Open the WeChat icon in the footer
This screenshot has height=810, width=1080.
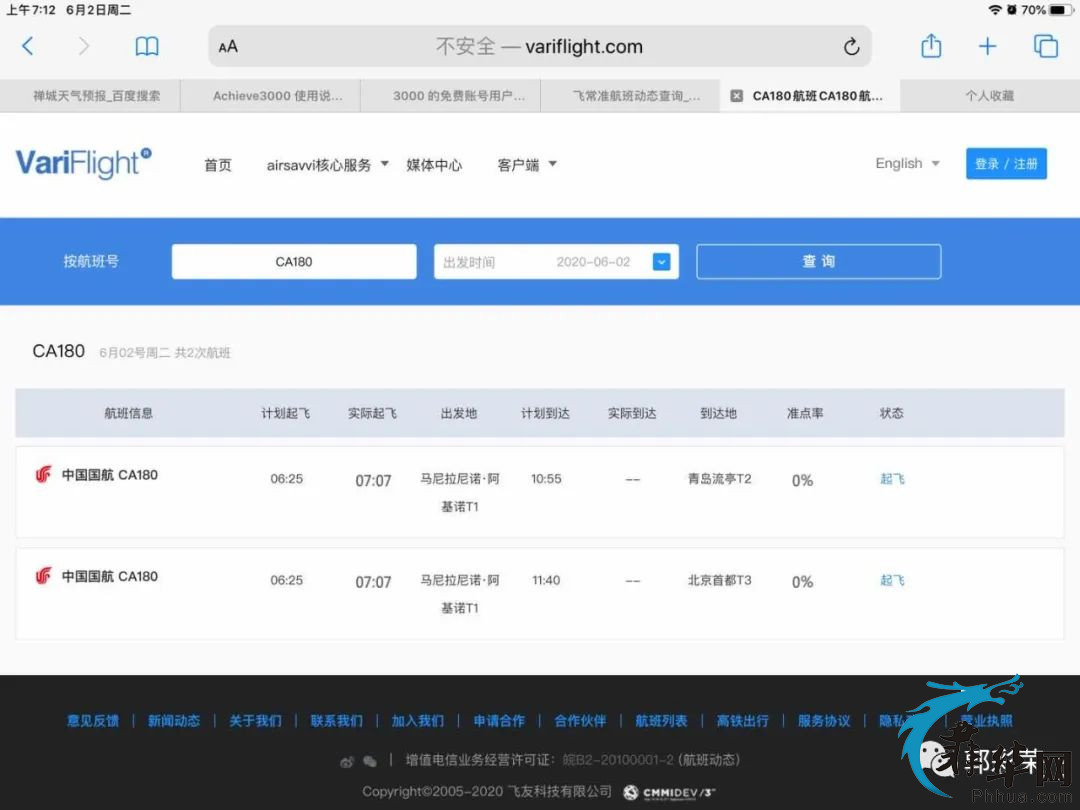[370, 761]
